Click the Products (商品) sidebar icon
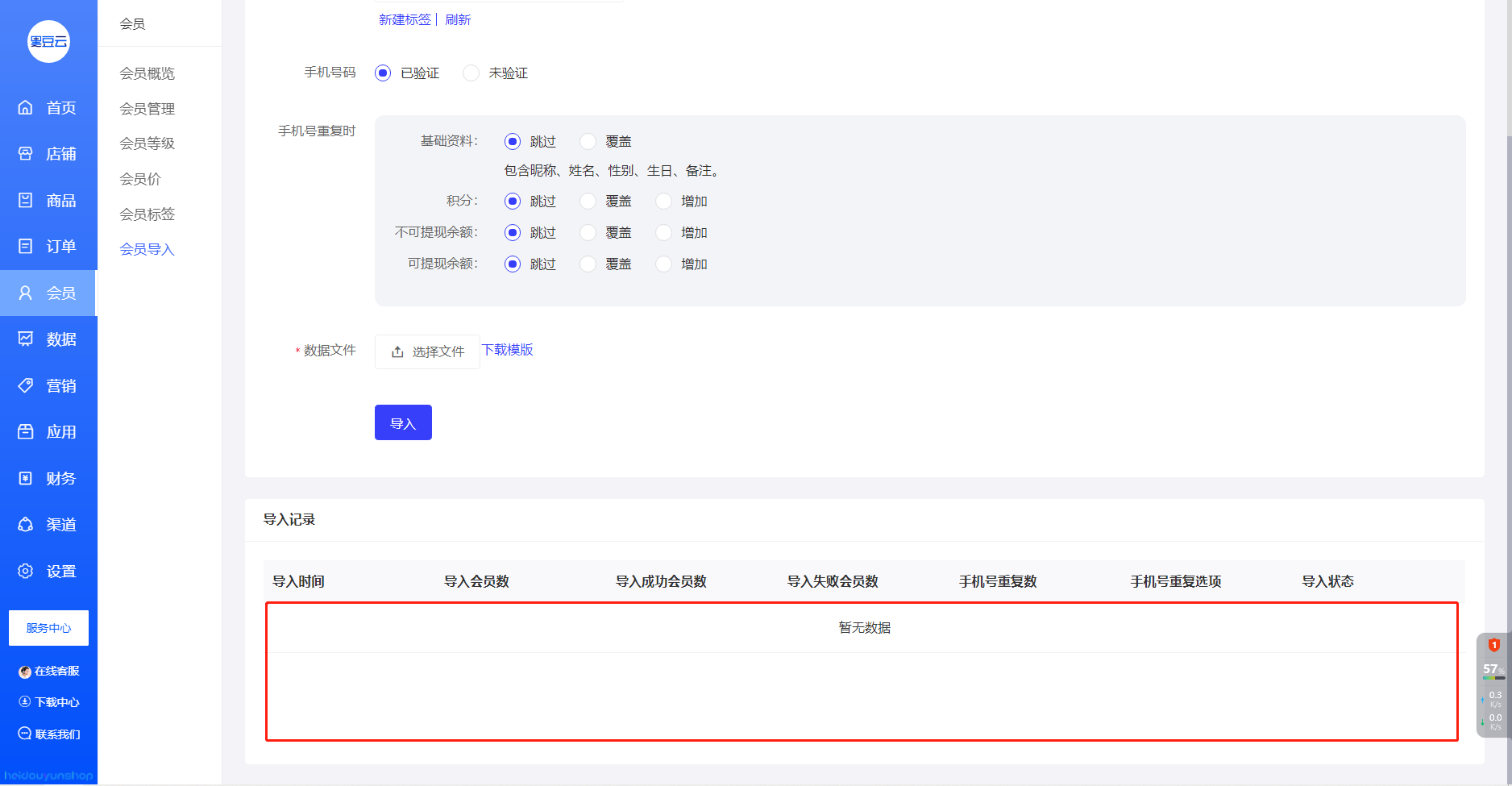 [26, 200]
